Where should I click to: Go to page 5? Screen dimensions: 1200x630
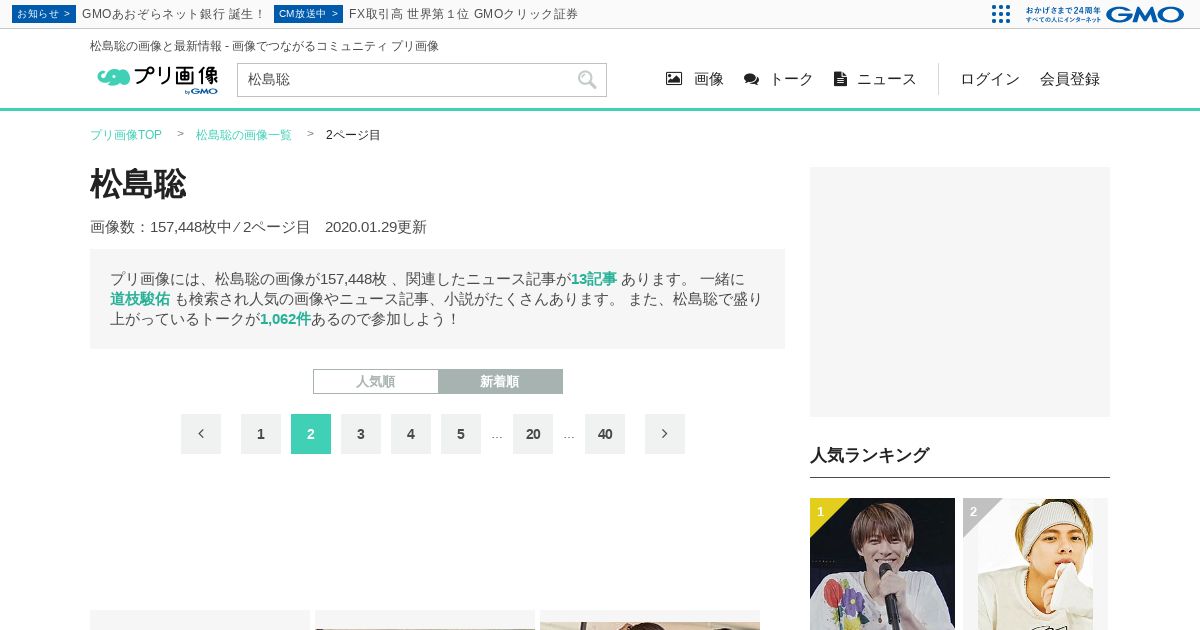tap(461, 434)
